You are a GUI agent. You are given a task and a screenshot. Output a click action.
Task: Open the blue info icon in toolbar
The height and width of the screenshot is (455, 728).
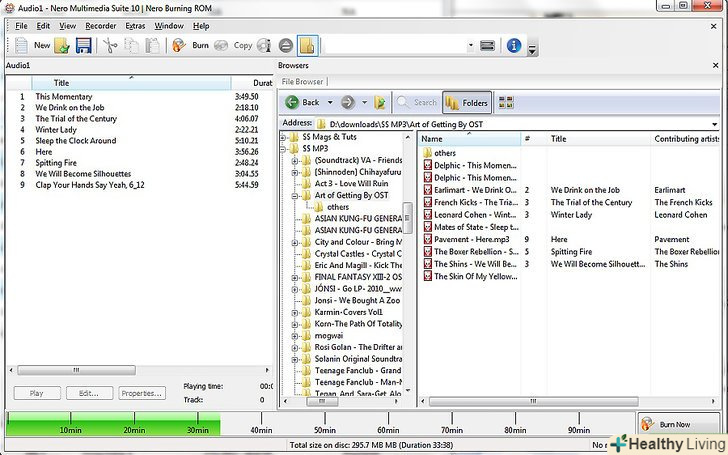(x=514, y=45)
